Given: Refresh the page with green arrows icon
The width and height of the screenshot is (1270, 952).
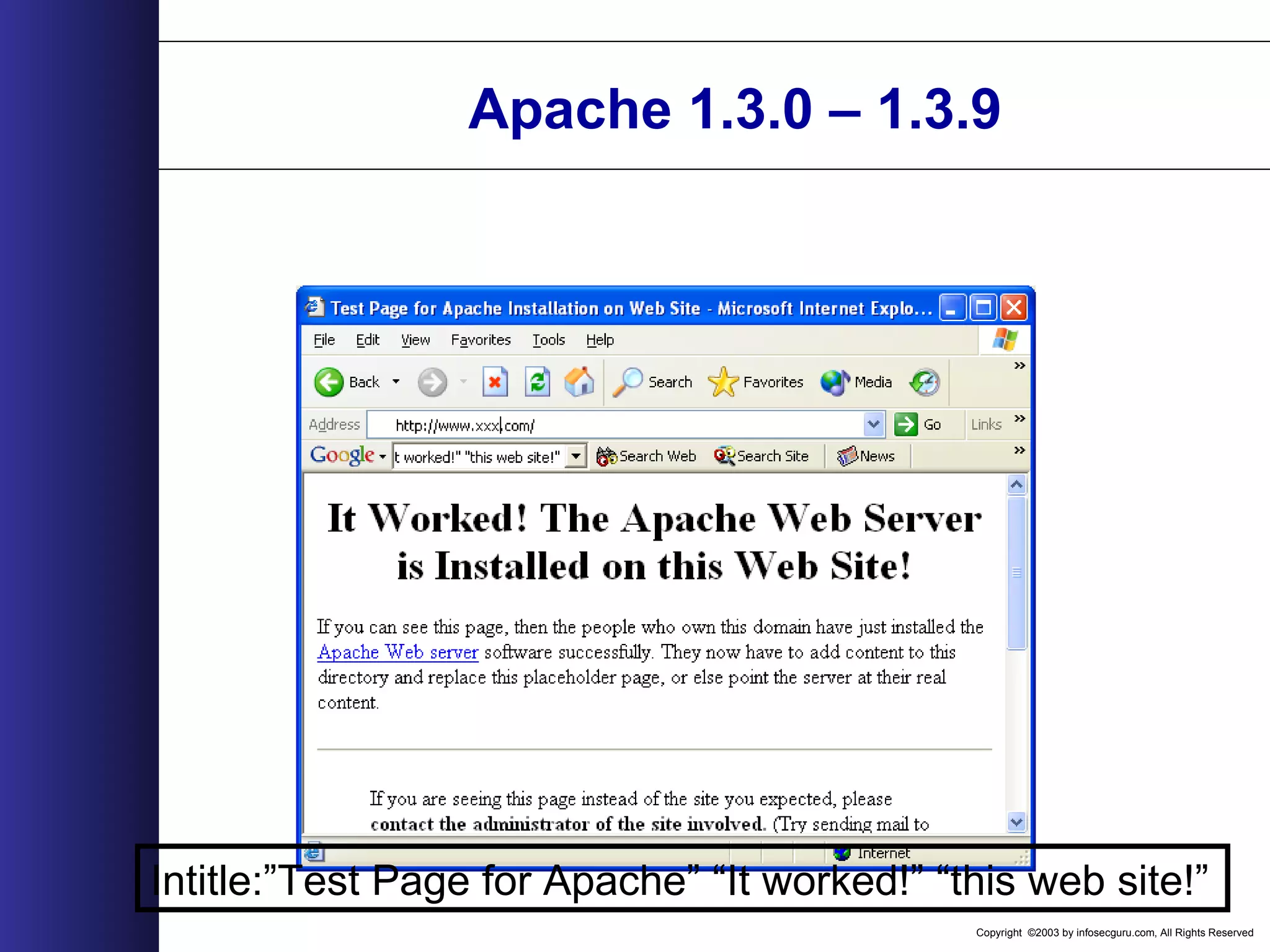Looking at the screenshot, I should (538, 382).
